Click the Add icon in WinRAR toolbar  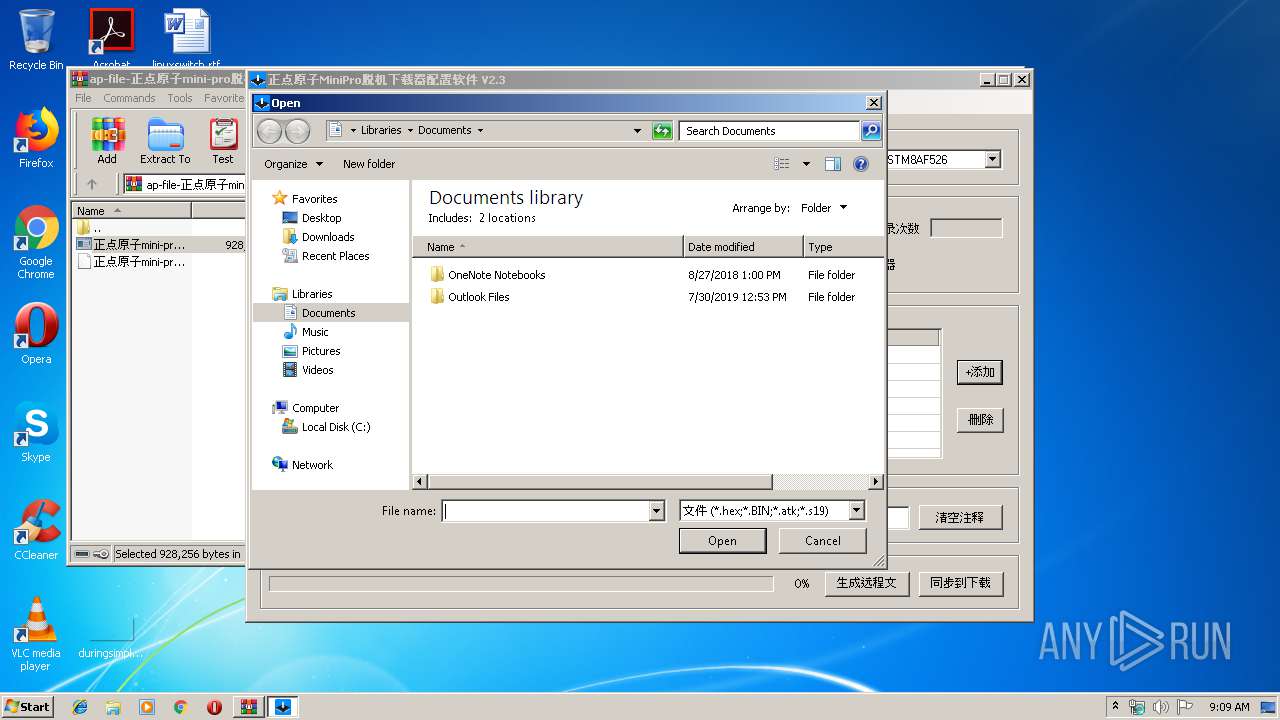(107, 141)
